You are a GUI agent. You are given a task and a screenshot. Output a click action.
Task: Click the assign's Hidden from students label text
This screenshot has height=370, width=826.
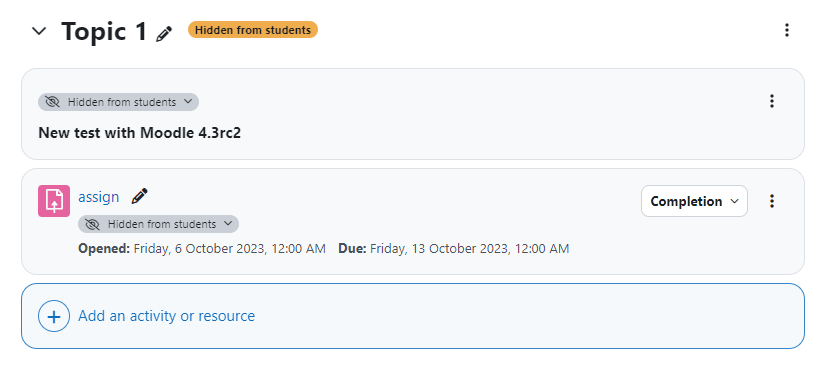(162, 224)
